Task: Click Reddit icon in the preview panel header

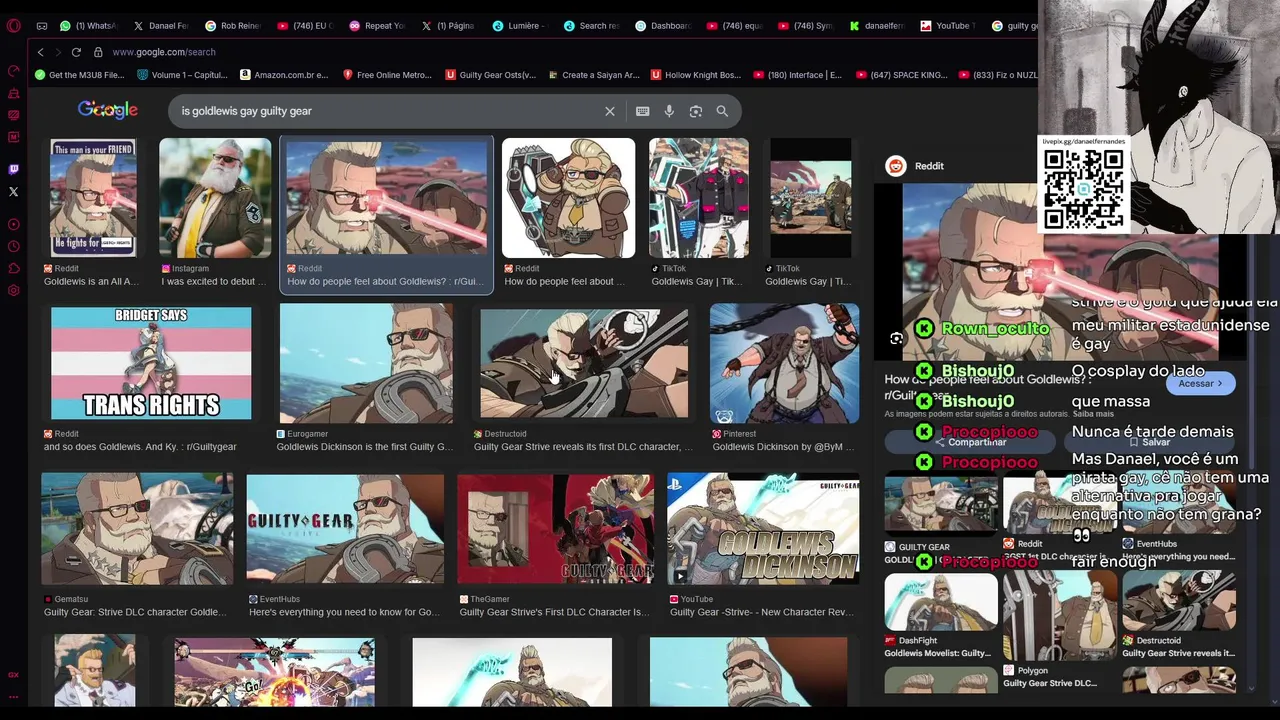Action: (x=896, y=166)
